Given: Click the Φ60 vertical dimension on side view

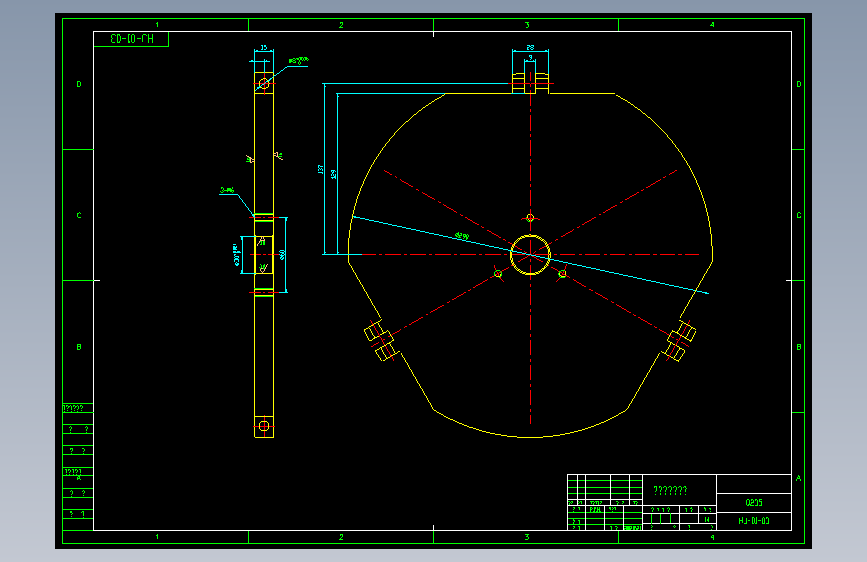Looking at the screenshot, I should click(x=282, y=254).
